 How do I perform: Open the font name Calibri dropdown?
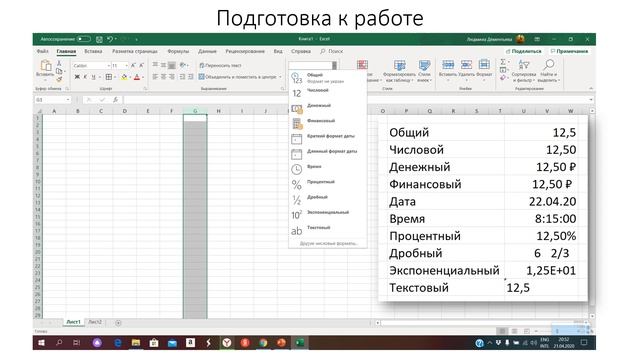[x=109, y=66]
